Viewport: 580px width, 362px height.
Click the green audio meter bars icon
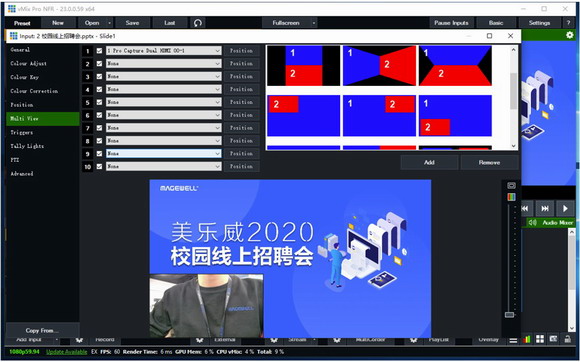click(526, 339)
